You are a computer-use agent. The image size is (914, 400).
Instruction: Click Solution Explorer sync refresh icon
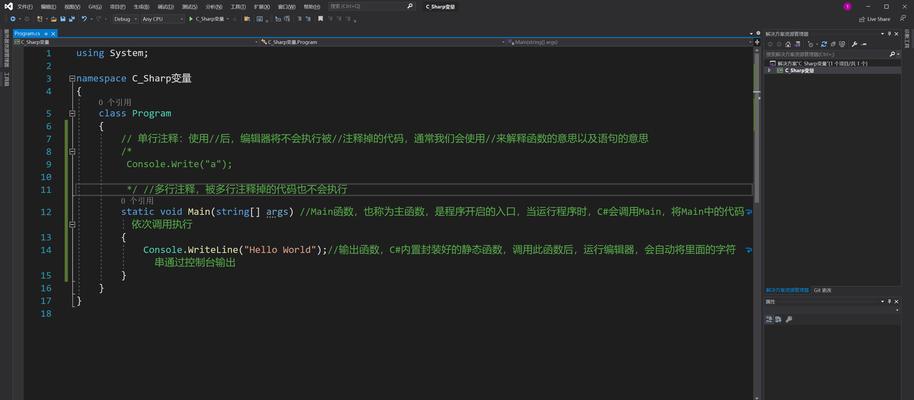pos(824,44)
